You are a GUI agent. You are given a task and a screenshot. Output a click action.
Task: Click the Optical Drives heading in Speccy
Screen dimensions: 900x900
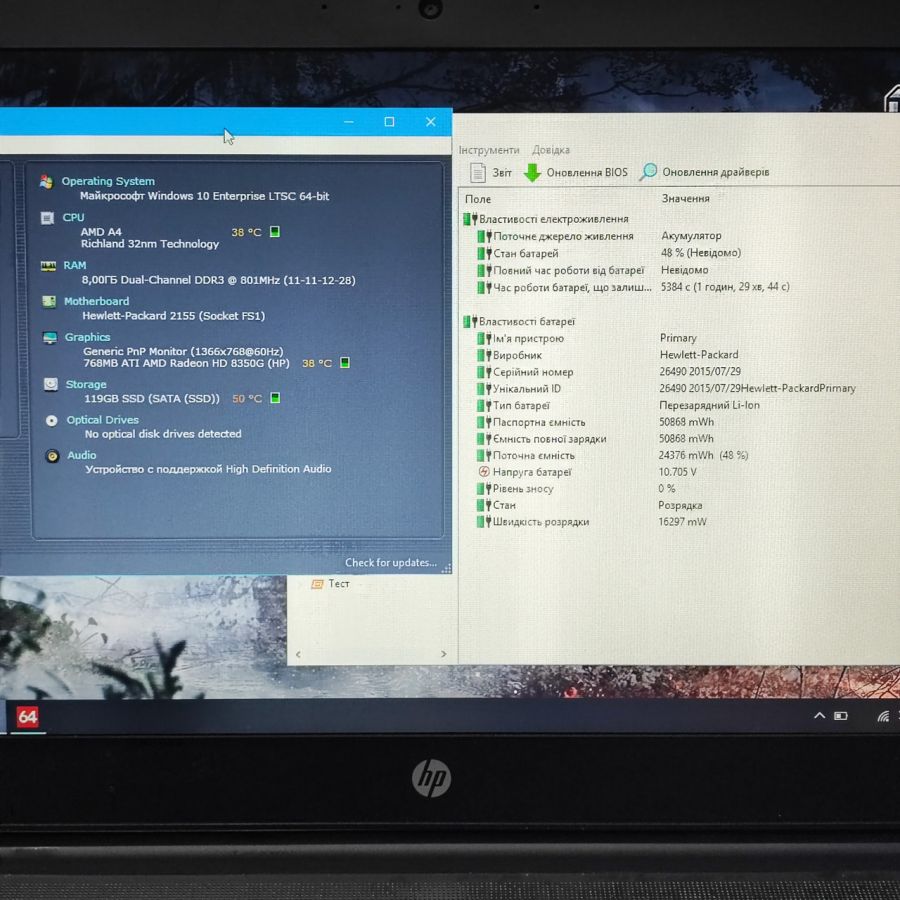(102, 420)
